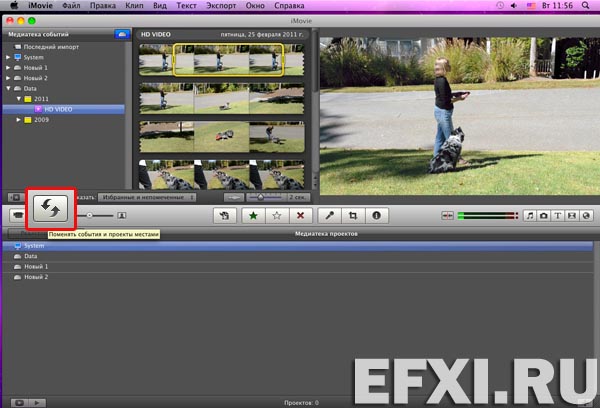The height and width of the screenshot is (408, 600).
Task: Collapse the Data disk in event library
Action: tap(8, 88)
